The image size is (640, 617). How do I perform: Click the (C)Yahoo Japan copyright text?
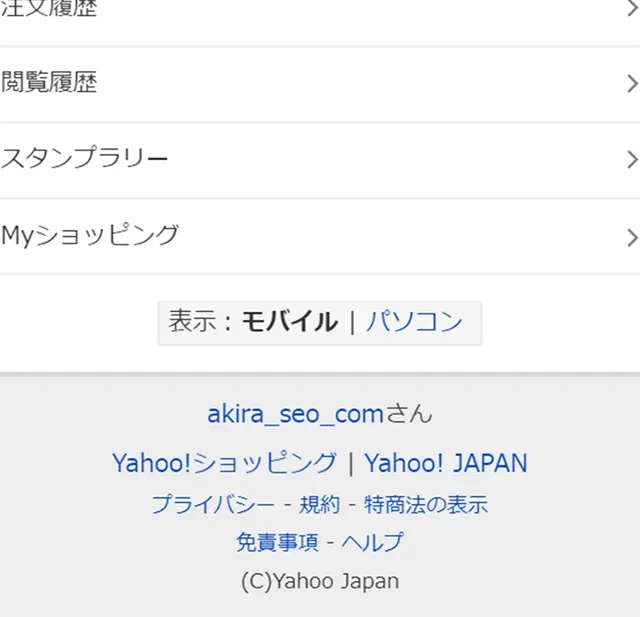tap(320, 581)
